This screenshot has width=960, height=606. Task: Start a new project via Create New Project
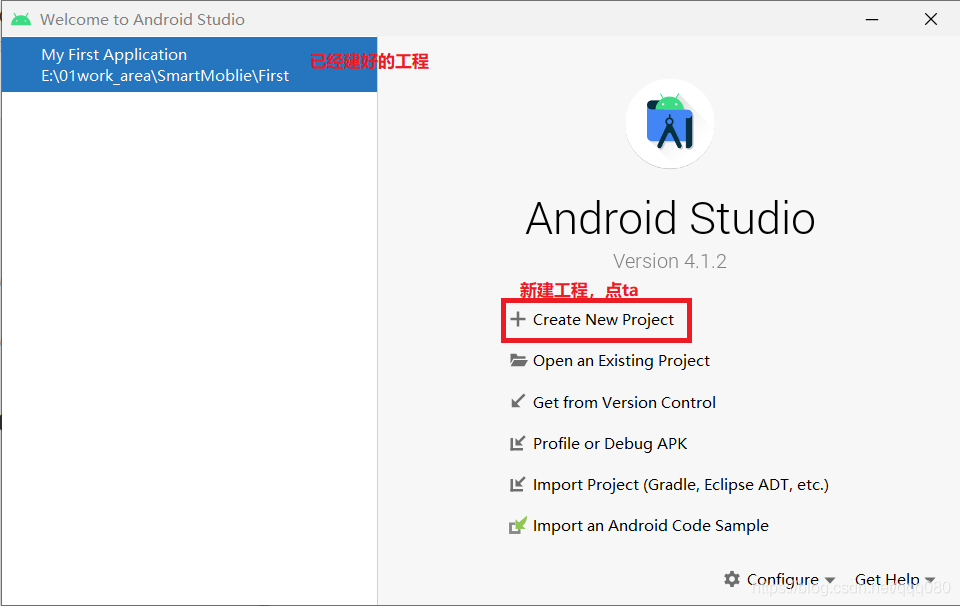click(x=603, y=320)
